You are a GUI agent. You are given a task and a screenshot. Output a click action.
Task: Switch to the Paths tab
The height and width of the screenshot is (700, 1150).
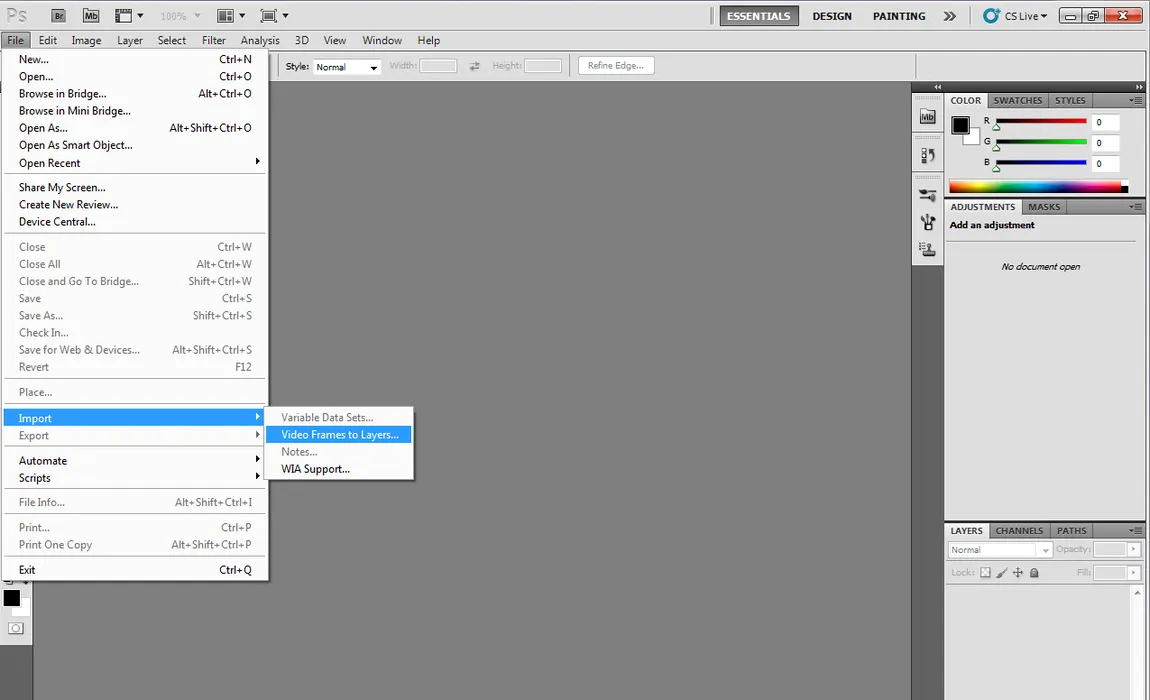(1072, 531)
